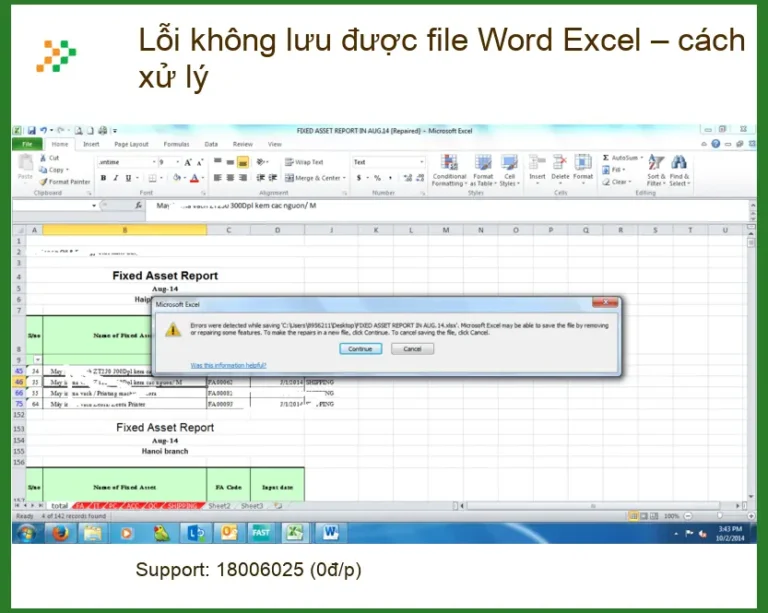This screenshot has width=768, height=613.
Task: Click the Name Box dropdown arrow
Action: [94, 206]
